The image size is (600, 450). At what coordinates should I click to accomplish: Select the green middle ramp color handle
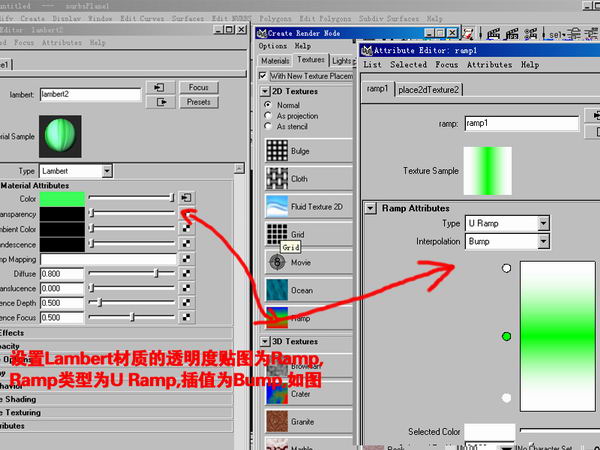tap(506, 336)
